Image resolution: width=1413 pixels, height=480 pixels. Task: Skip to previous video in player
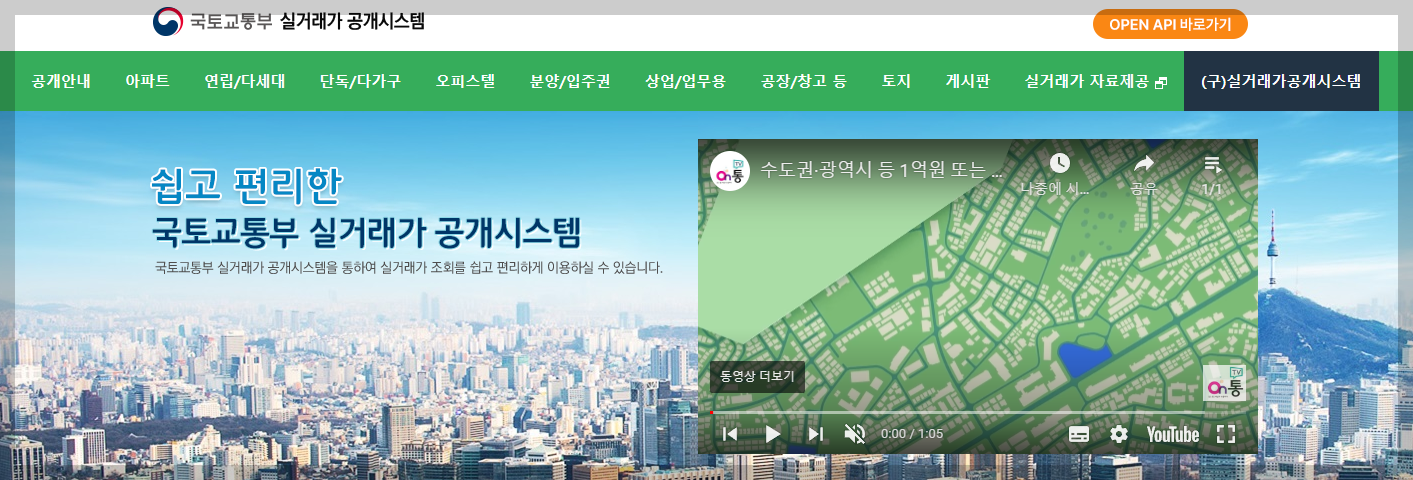tap(730, 433)
